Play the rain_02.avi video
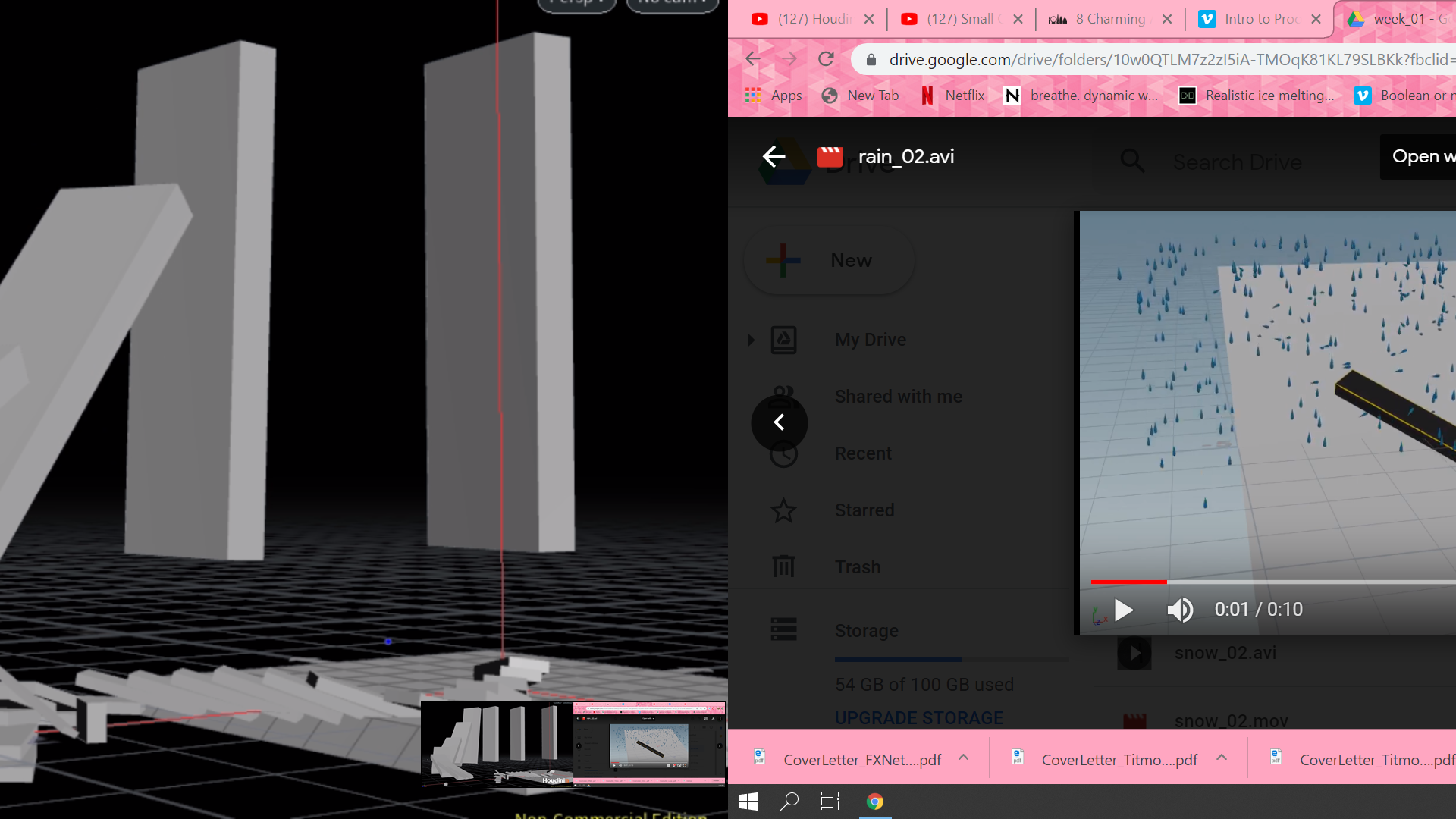The image size is (1456, 819). click(1124, 610)
